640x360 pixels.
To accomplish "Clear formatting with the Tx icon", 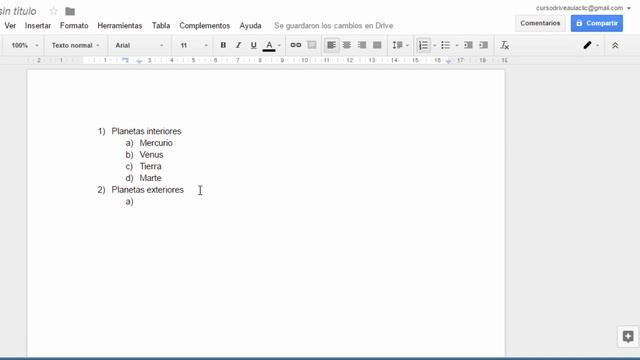I will pos(504,45).
